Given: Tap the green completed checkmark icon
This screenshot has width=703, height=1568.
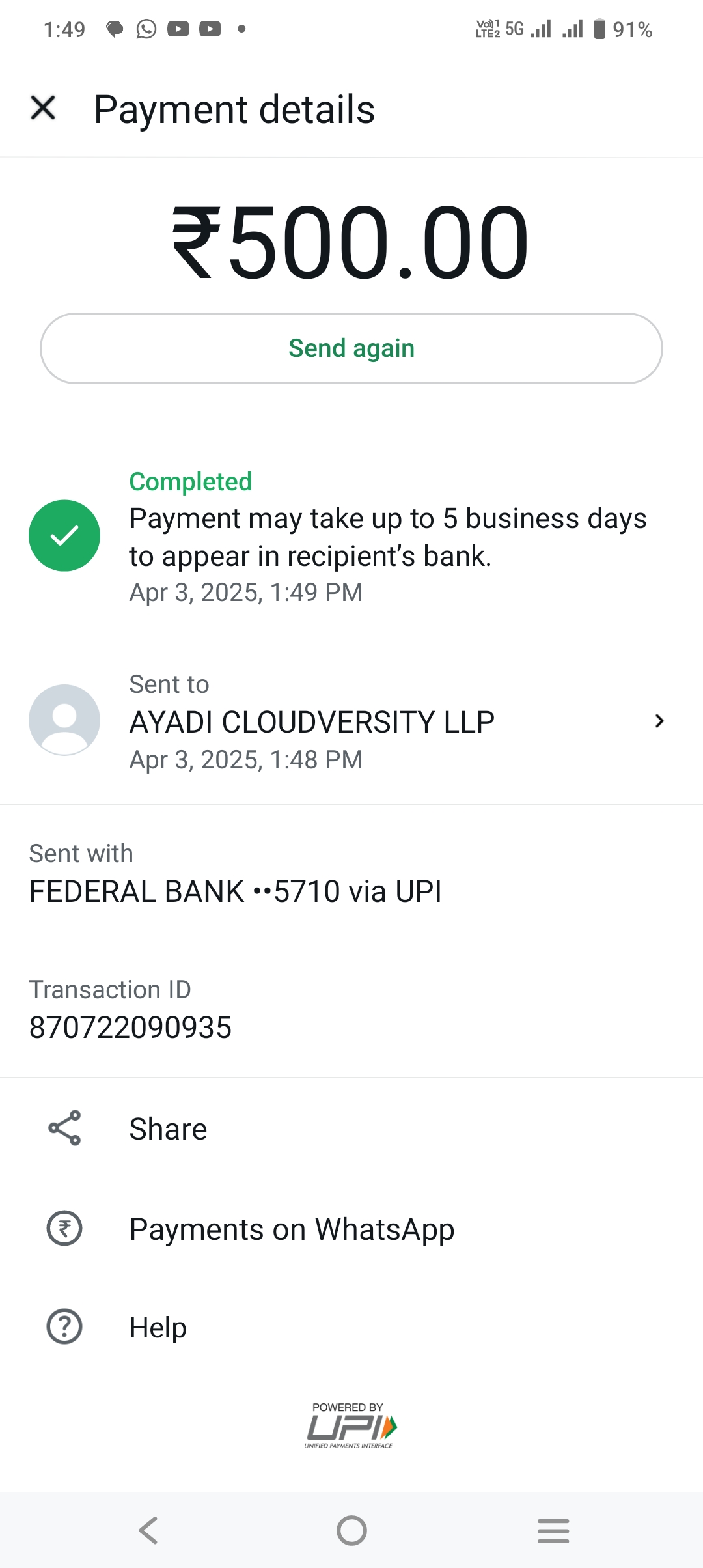Looking at the screenshot, I should coord(64,535).
